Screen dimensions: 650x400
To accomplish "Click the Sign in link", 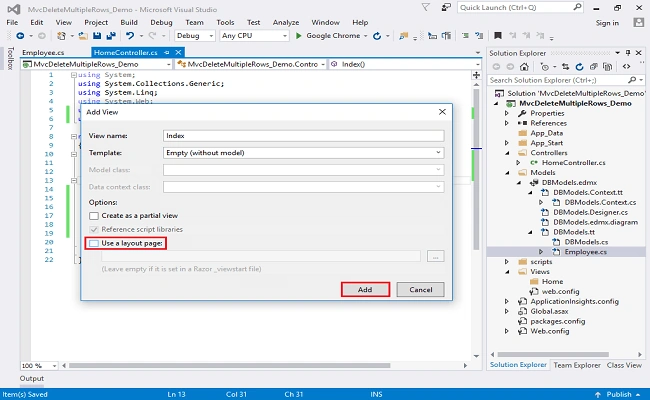I will point(607,23).
